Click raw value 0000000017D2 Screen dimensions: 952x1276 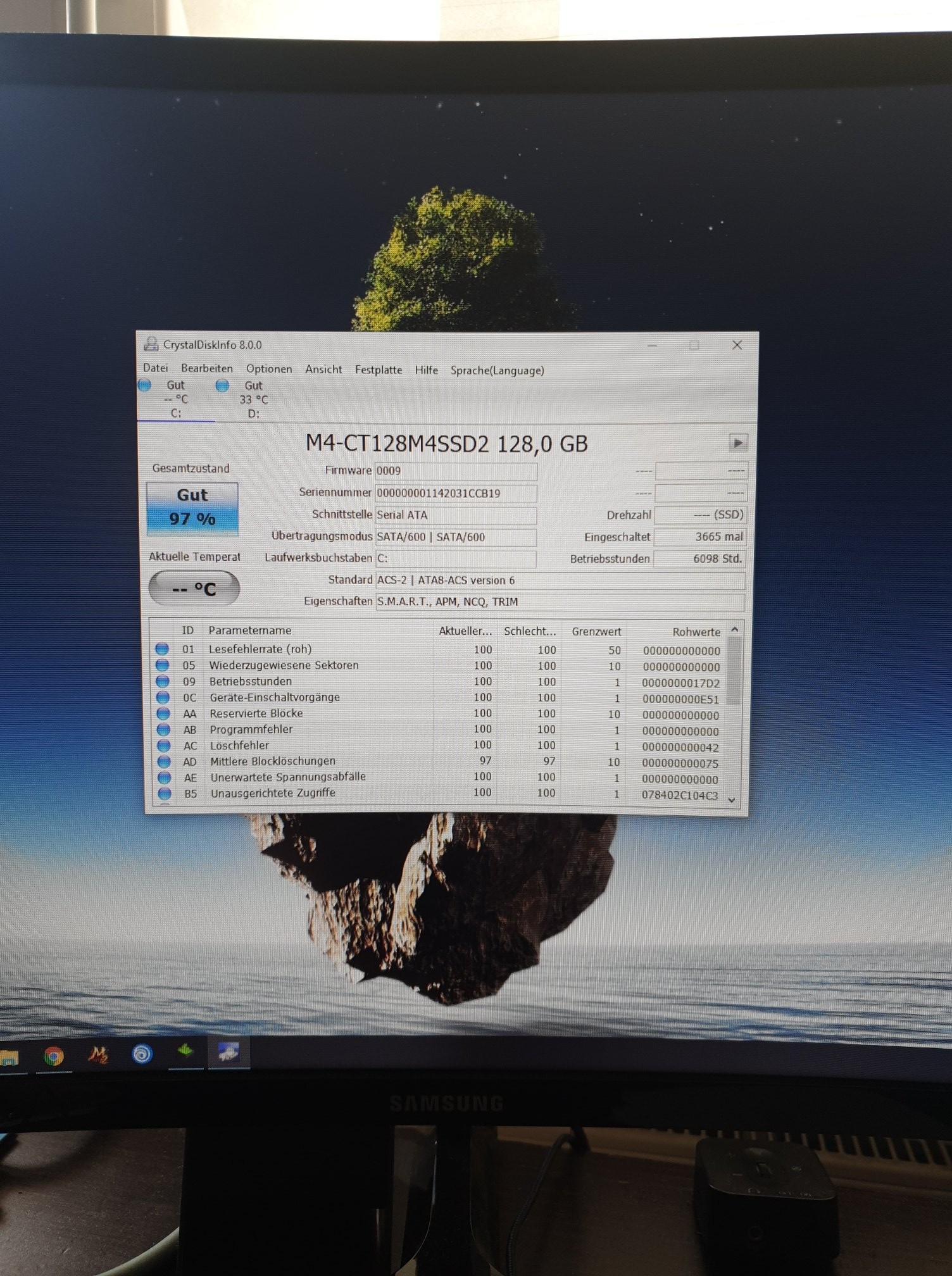click(x=680, y=683)
